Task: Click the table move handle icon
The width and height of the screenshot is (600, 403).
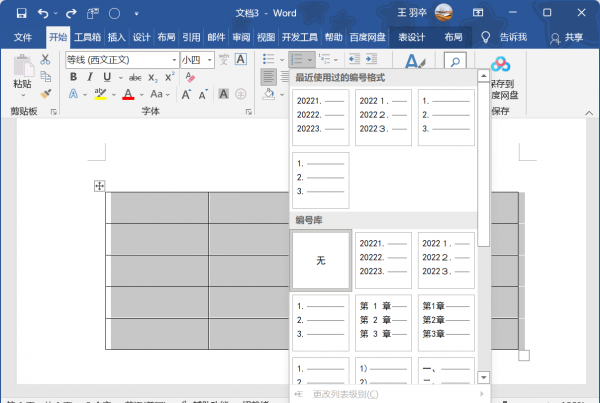Action: (99, 186)
